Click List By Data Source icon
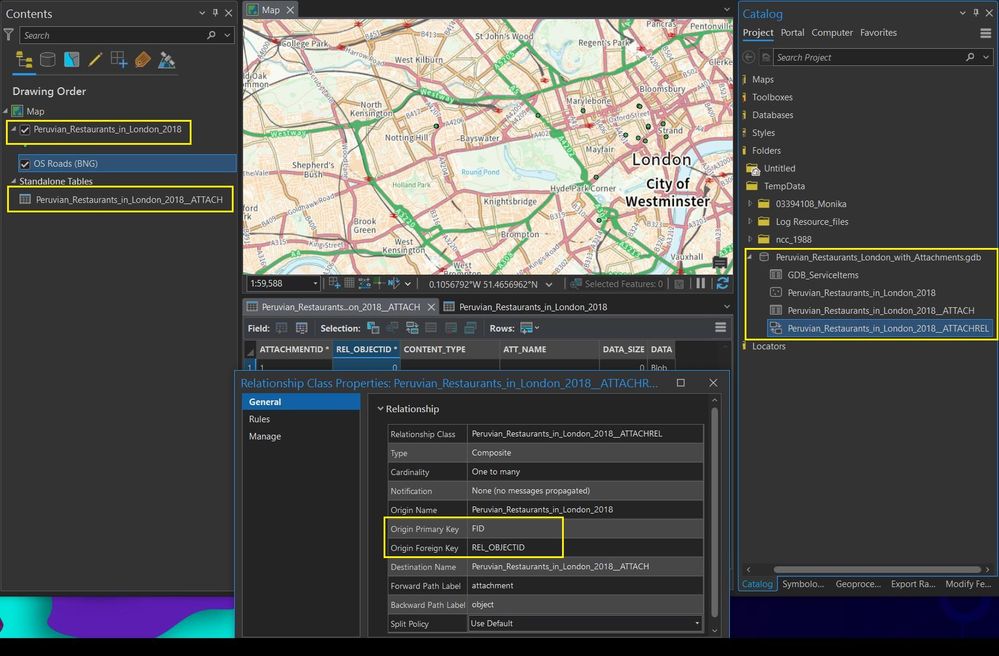Image resolution: width=999 pixels, height=656 pixels. [48, 60]
